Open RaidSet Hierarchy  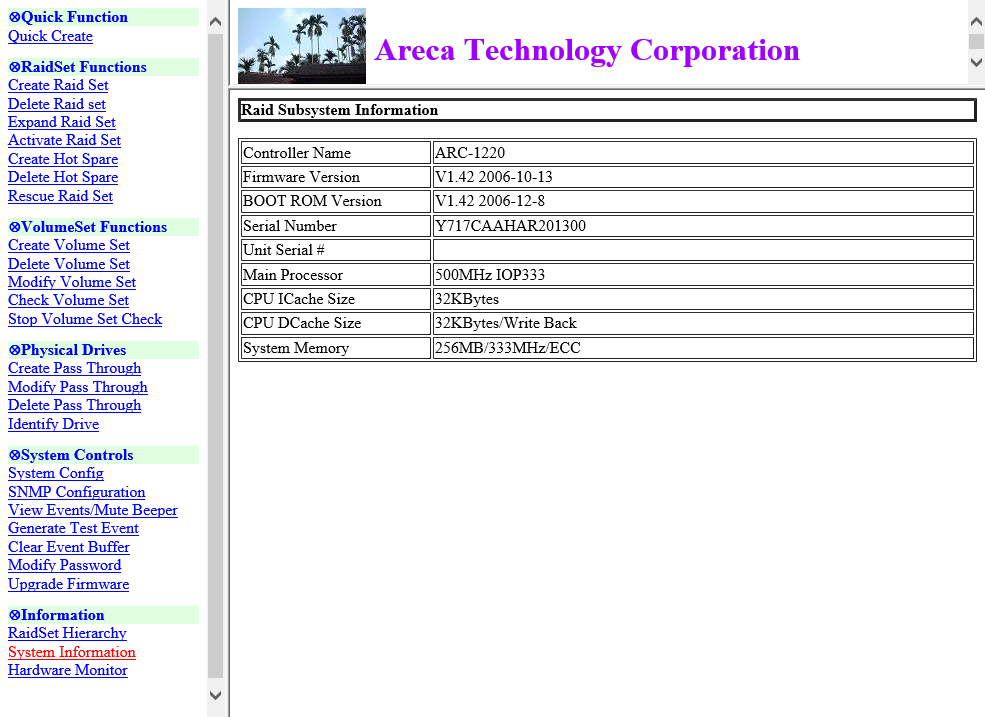[x=67, y=633]
